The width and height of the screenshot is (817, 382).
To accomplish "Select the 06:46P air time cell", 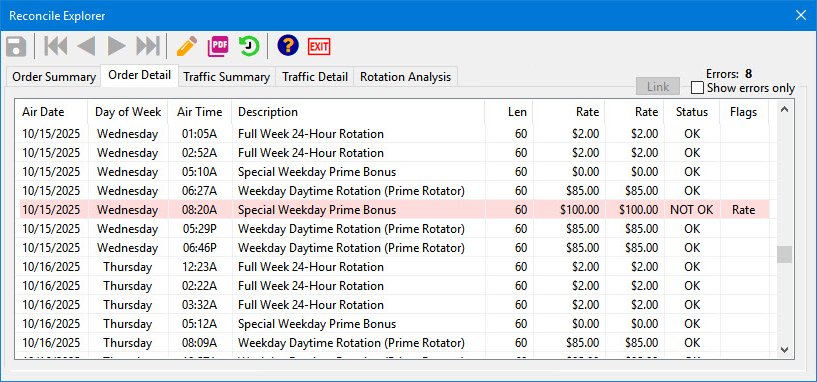I will [200, 248].
